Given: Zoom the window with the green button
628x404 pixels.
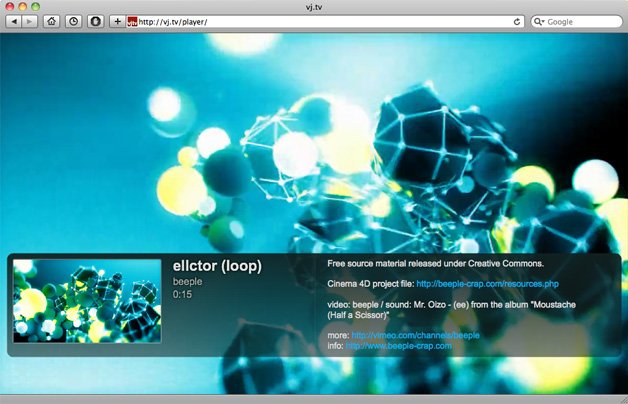Looking at the screenshot, I should pyautogui.click(x=35, y=6).
